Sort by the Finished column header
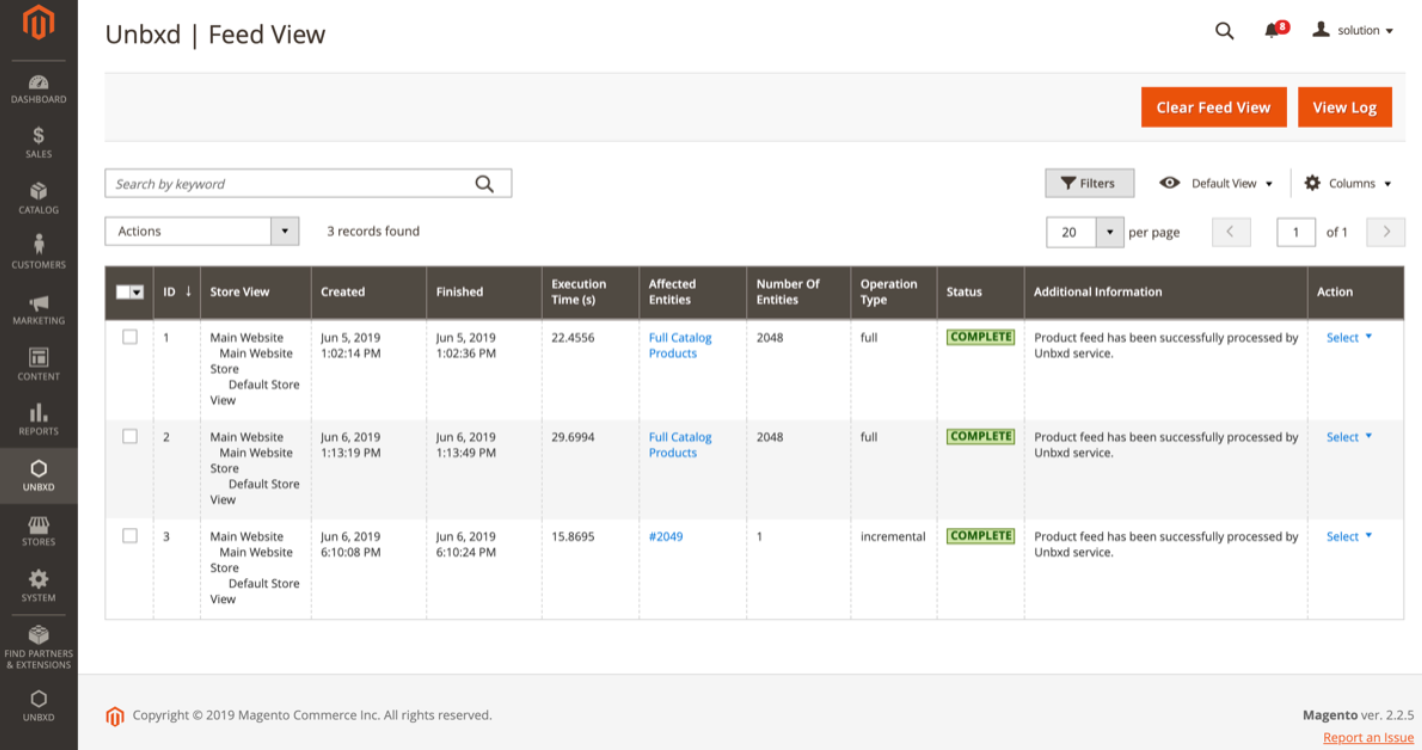The image size is (1422, 750). (x=484, y=292)
